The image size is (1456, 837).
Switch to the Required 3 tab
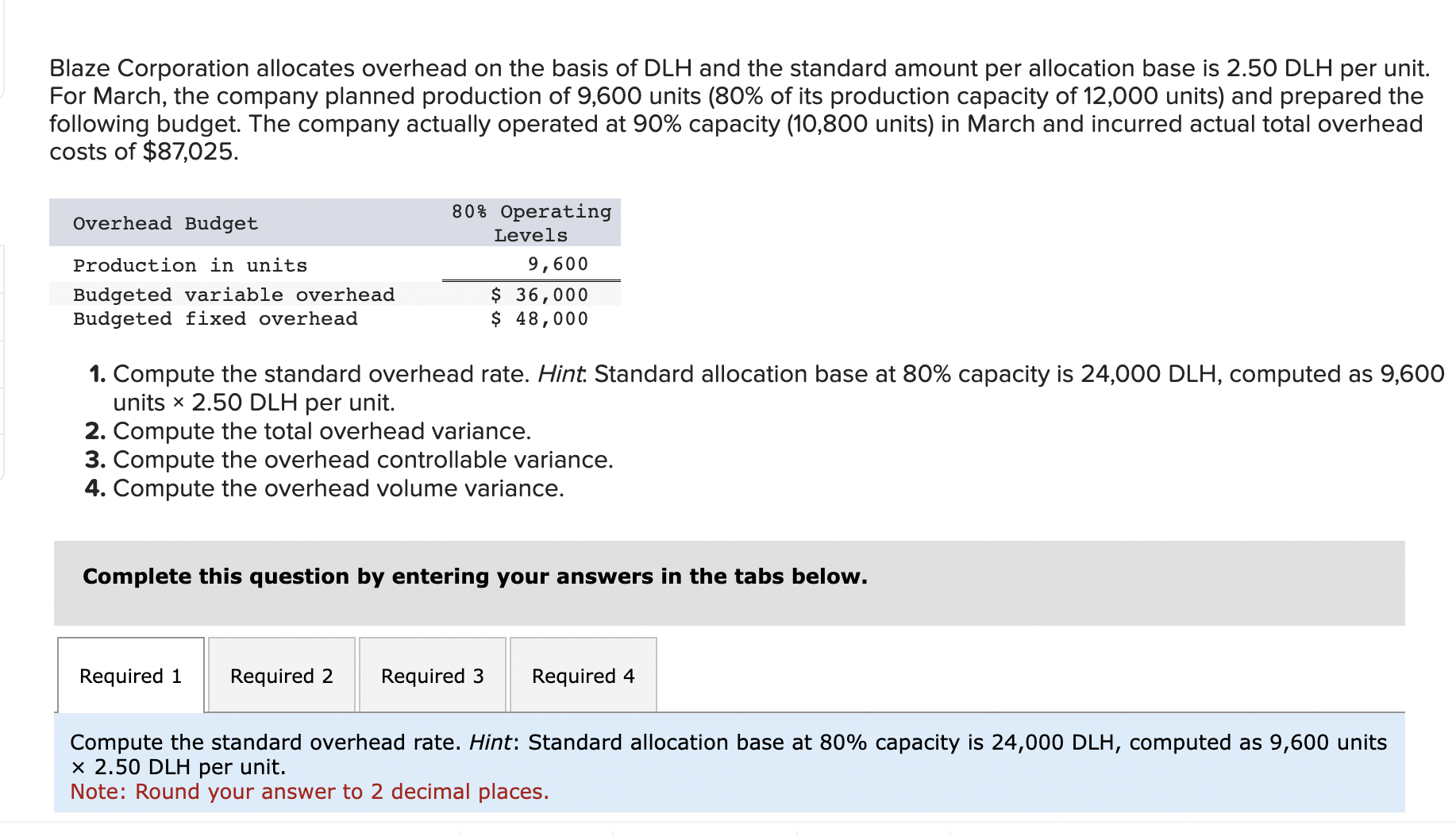(432, 675)
